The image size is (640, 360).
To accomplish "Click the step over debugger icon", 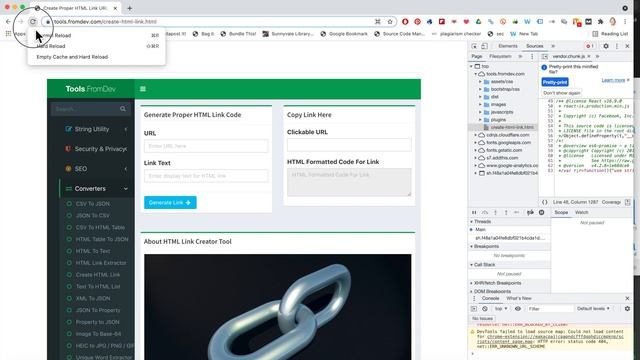I will pyautogui.click(x=484, y=212).
